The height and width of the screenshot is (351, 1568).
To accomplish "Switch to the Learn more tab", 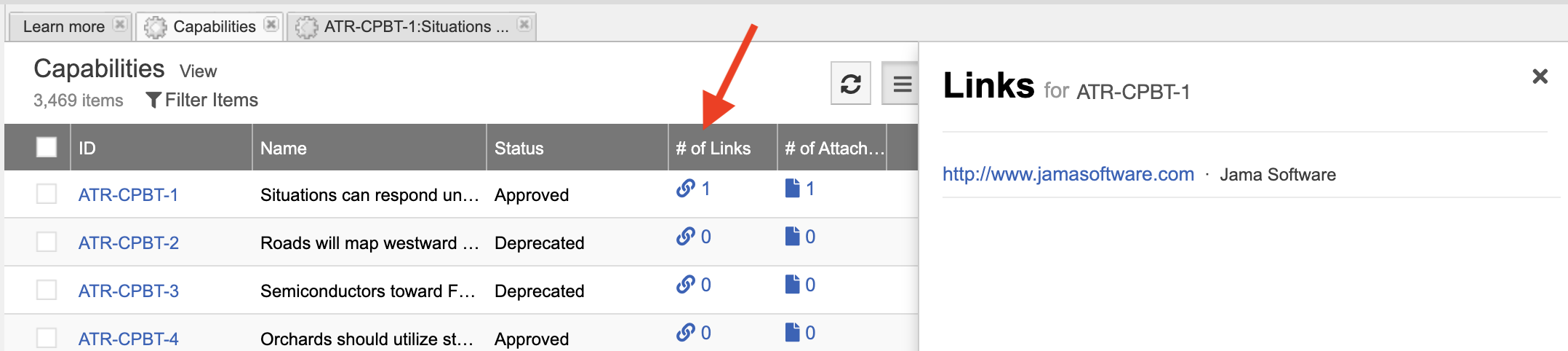I will coord(64,27).
